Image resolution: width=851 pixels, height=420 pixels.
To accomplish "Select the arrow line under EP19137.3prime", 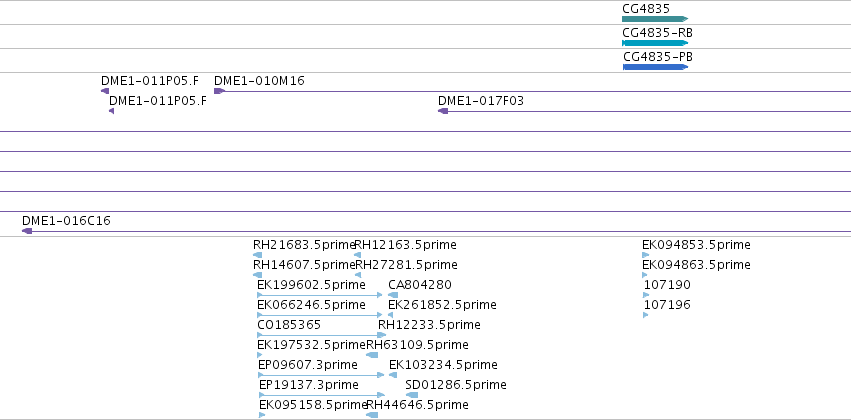I will 322,396.
